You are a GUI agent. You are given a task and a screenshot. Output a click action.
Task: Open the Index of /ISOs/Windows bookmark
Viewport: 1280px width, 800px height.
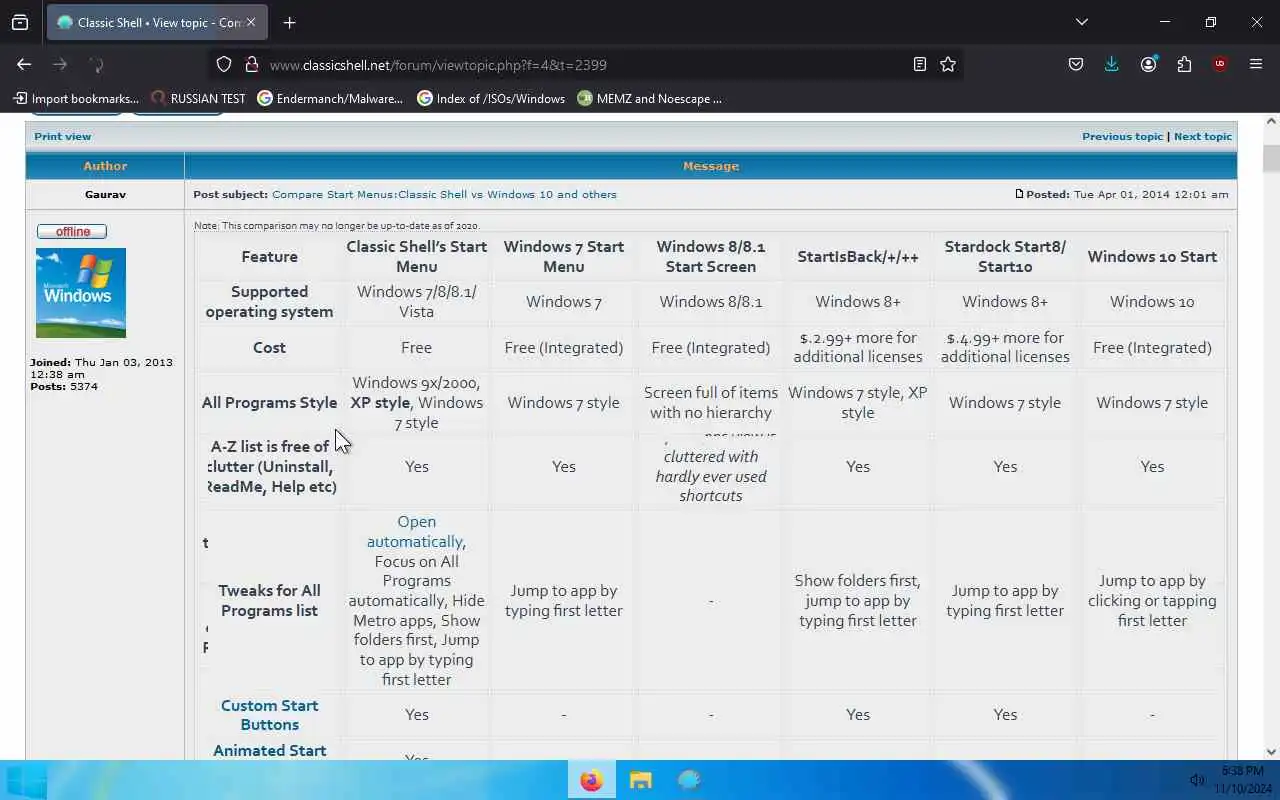coord(491,98)
